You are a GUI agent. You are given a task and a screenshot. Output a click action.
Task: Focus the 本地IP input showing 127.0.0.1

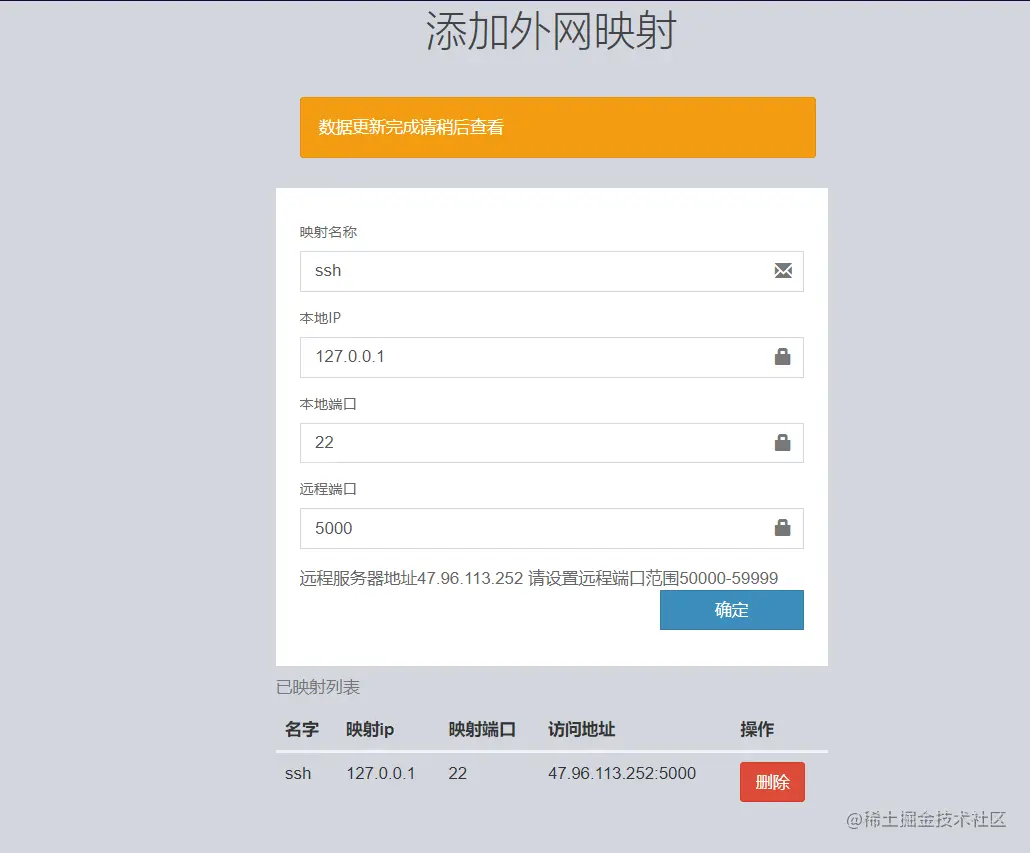[552, 357]
